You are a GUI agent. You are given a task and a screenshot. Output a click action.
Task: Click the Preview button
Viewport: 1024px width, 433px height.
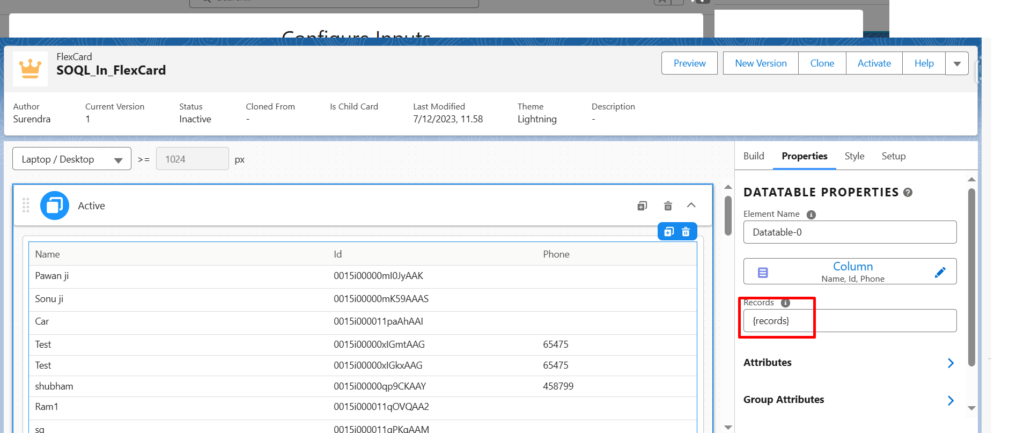[x=690, y=63]
